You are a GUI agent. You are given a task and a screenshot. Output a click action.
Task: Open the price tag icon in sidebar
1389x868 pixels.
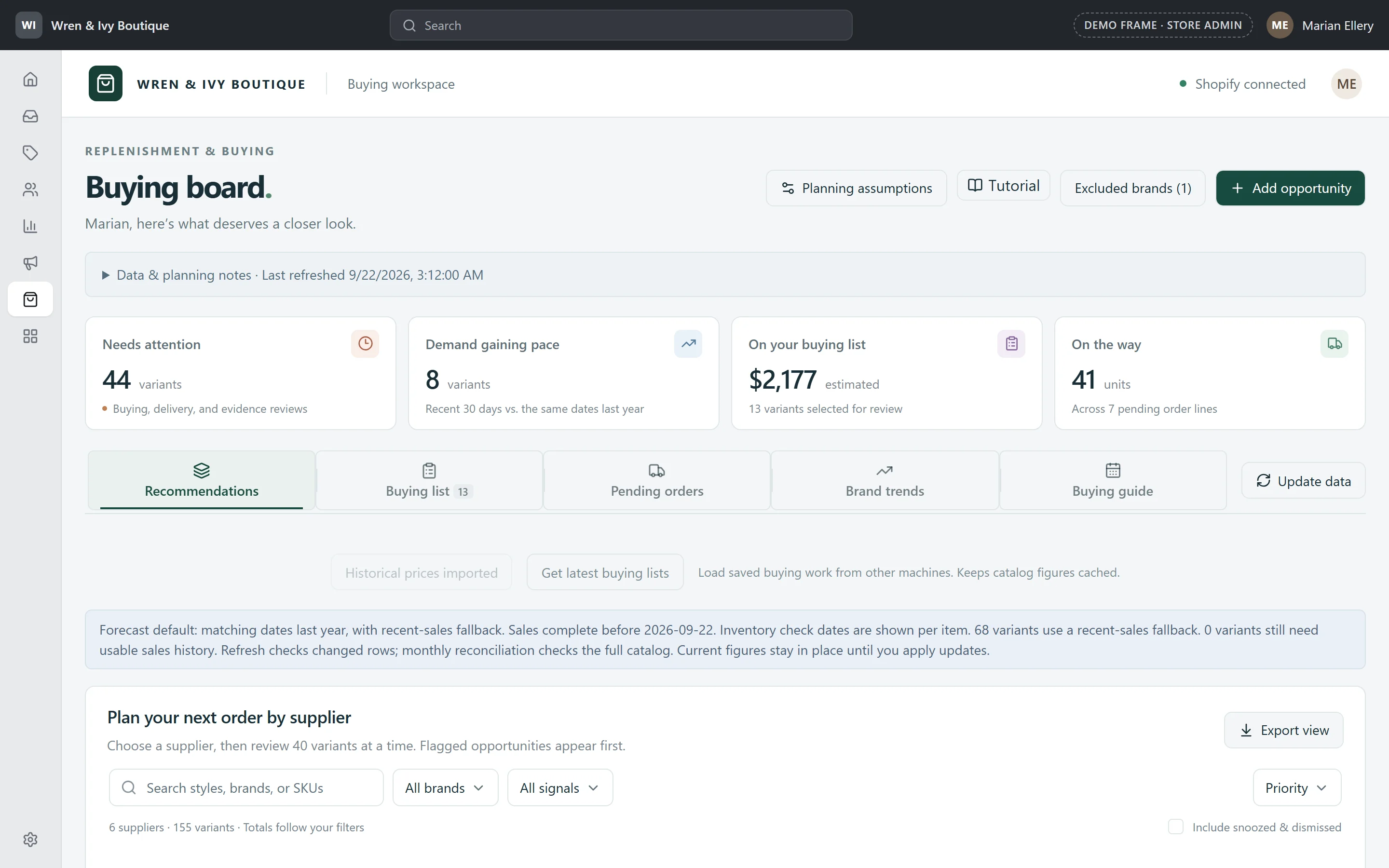(30, 153)
